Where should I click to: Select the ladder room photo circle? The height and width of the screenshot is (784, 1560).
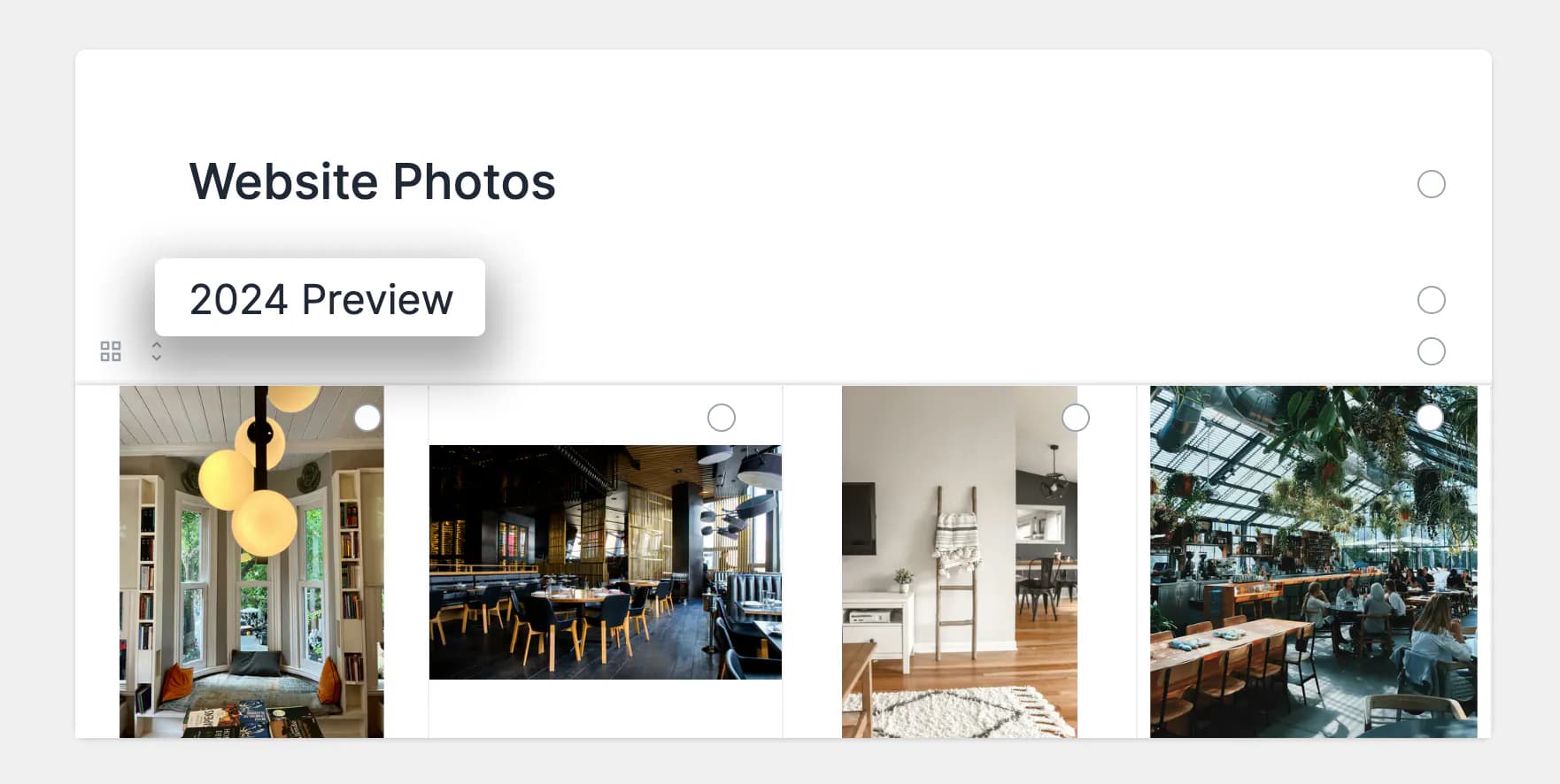click(x=1076, y=418)
